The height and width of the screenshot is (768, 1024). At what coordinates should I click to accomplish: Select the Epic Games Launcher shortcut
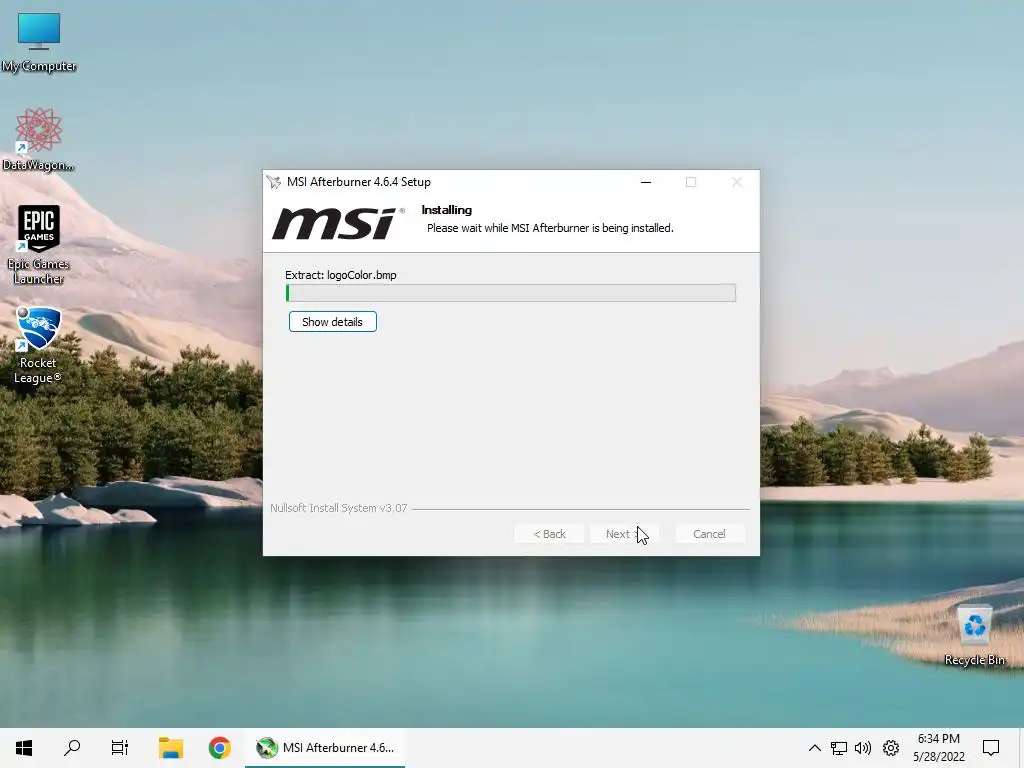(39, 244)
